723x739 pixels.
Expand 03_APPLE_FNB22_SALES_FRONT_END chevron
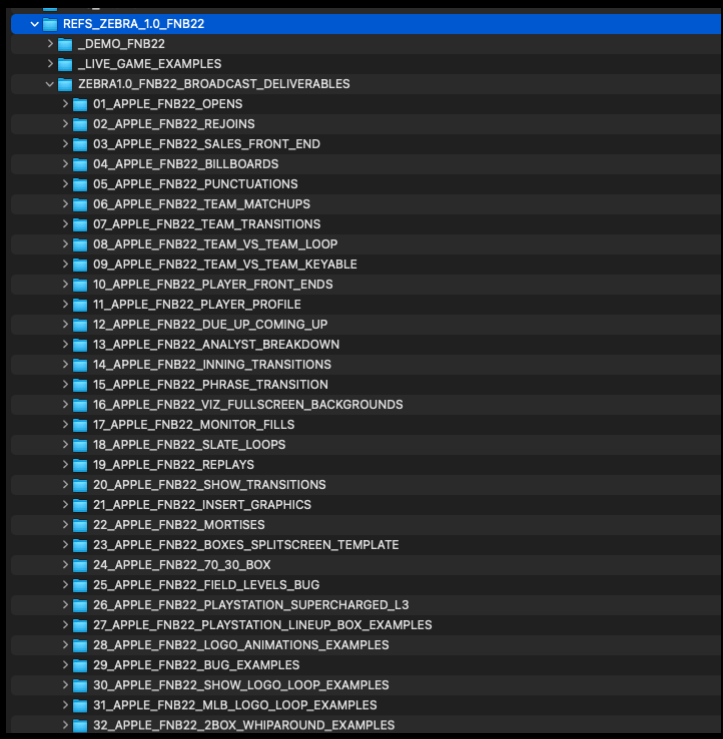66,144
